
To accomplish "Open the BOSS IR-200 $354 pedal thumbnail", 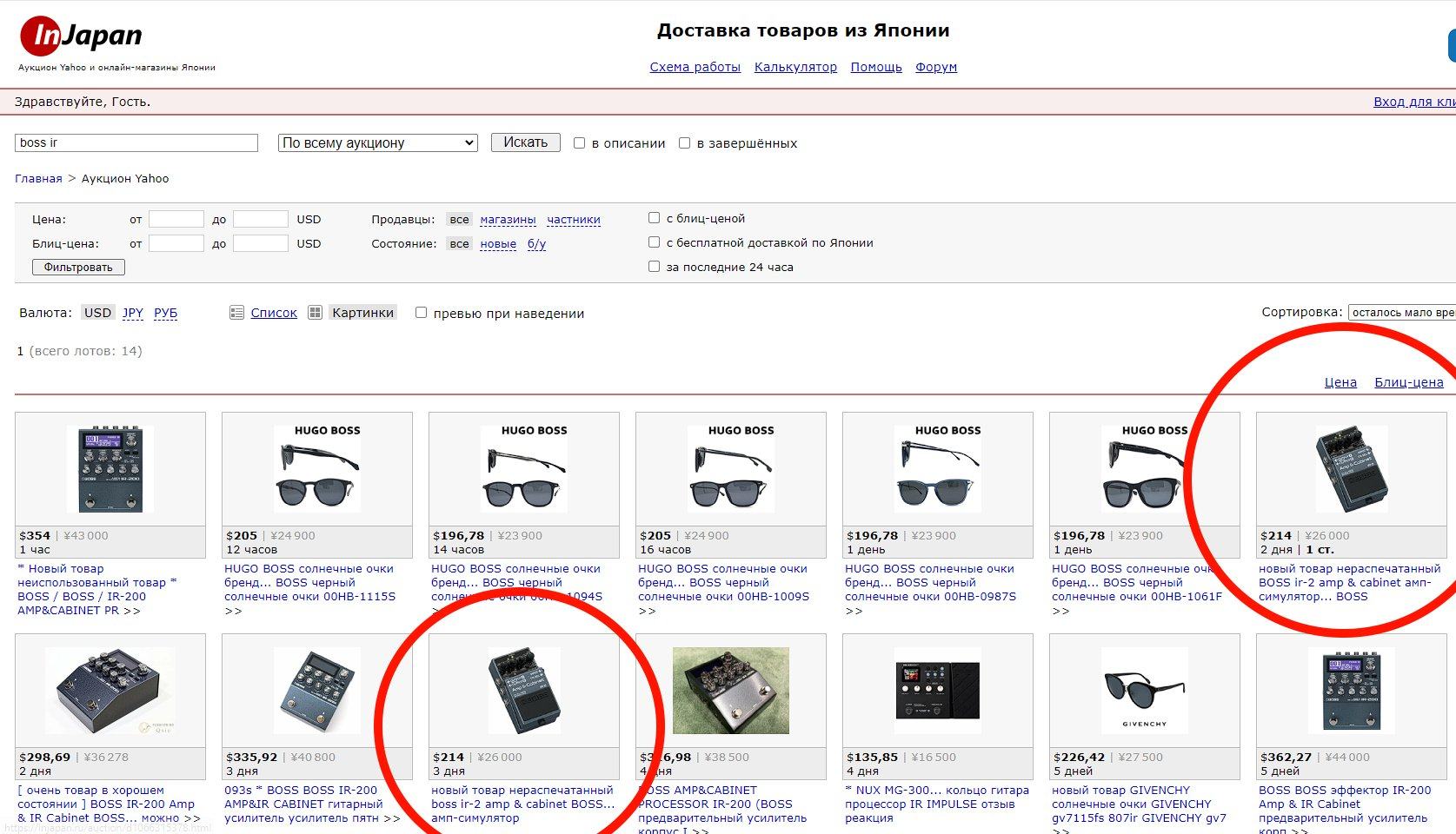I will point(110,469).
